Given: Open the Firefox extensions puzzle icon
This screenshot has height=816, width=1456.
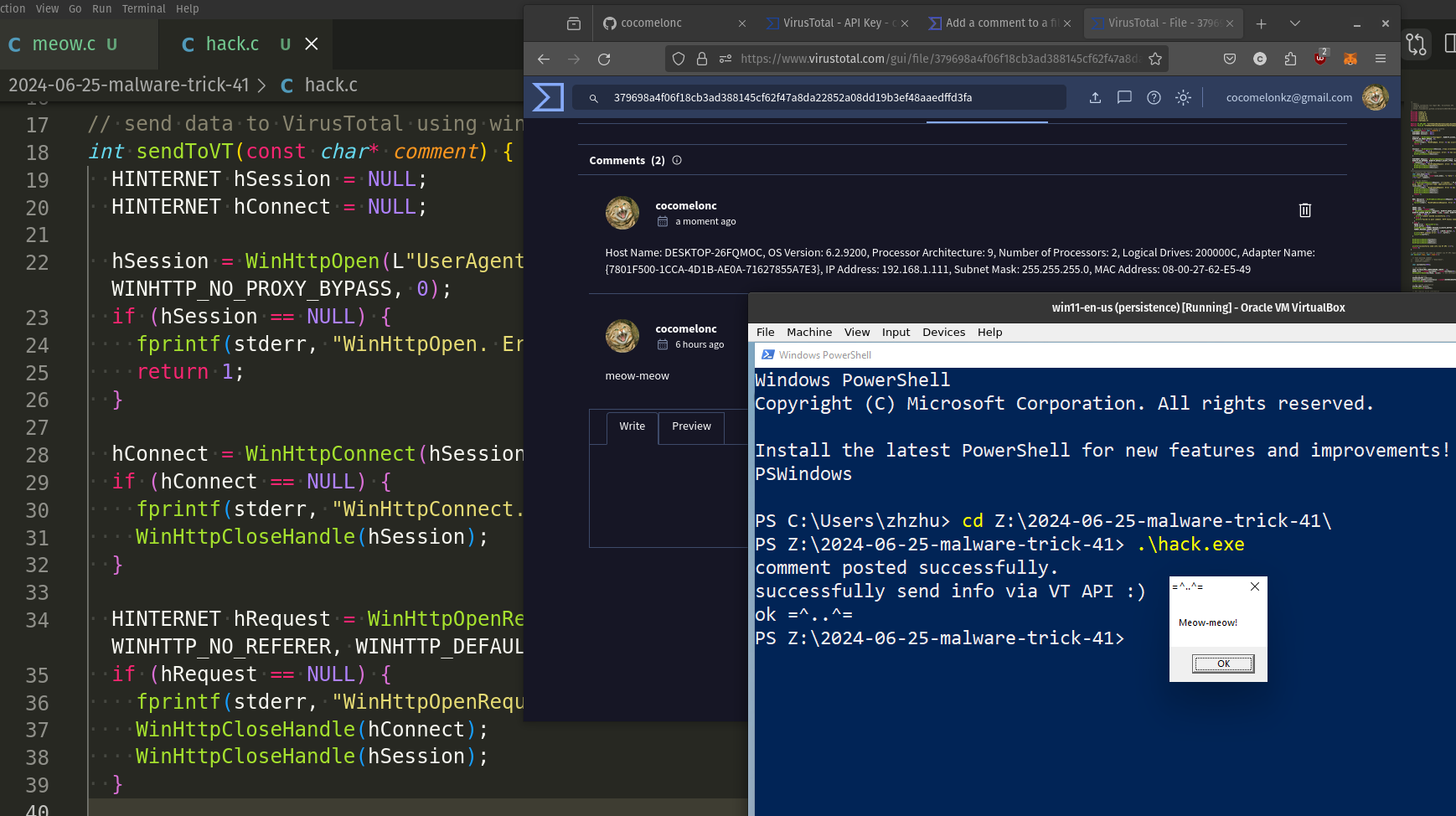Looking at the screenshot, I should pos(1290,59).
